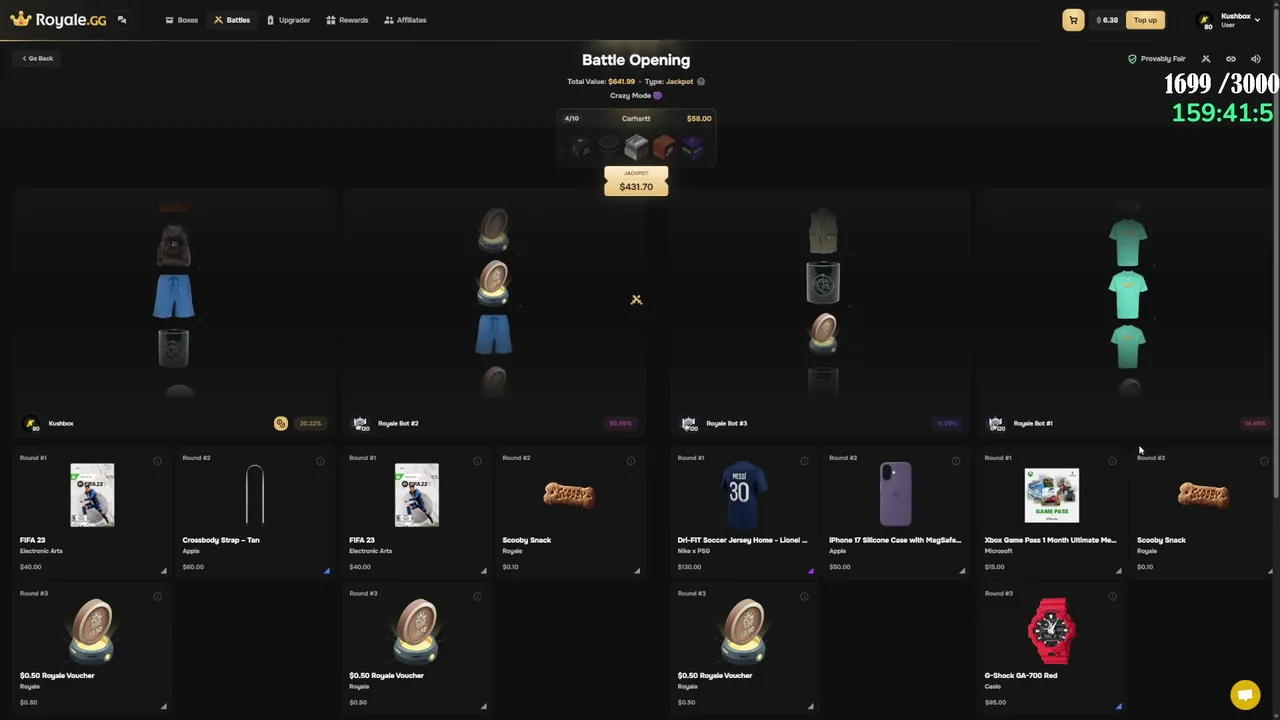This screenshot has width=1280, height=720.
Task: Open the chat toggle icon beside logo
Action: [x=122, y=20]
